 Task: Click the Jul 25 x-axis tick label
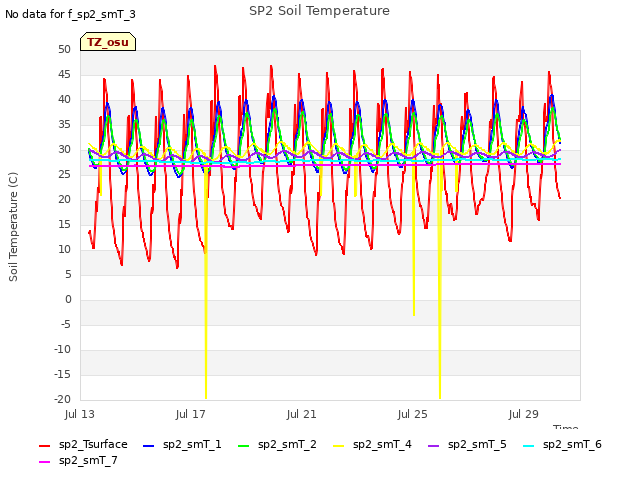[413, 414]
